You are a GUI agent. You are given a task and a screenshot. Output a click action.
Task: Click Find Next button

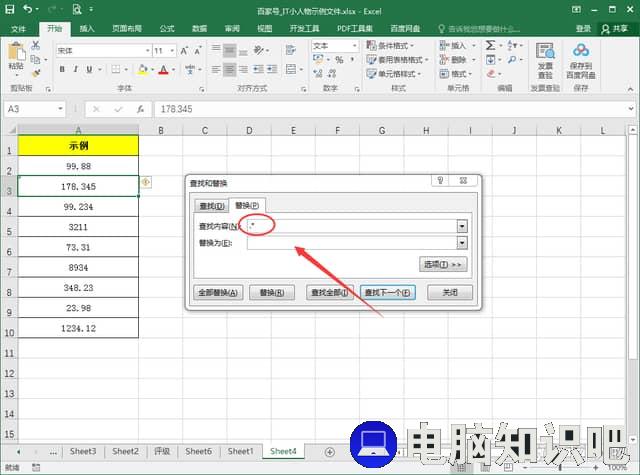point(387,293)
